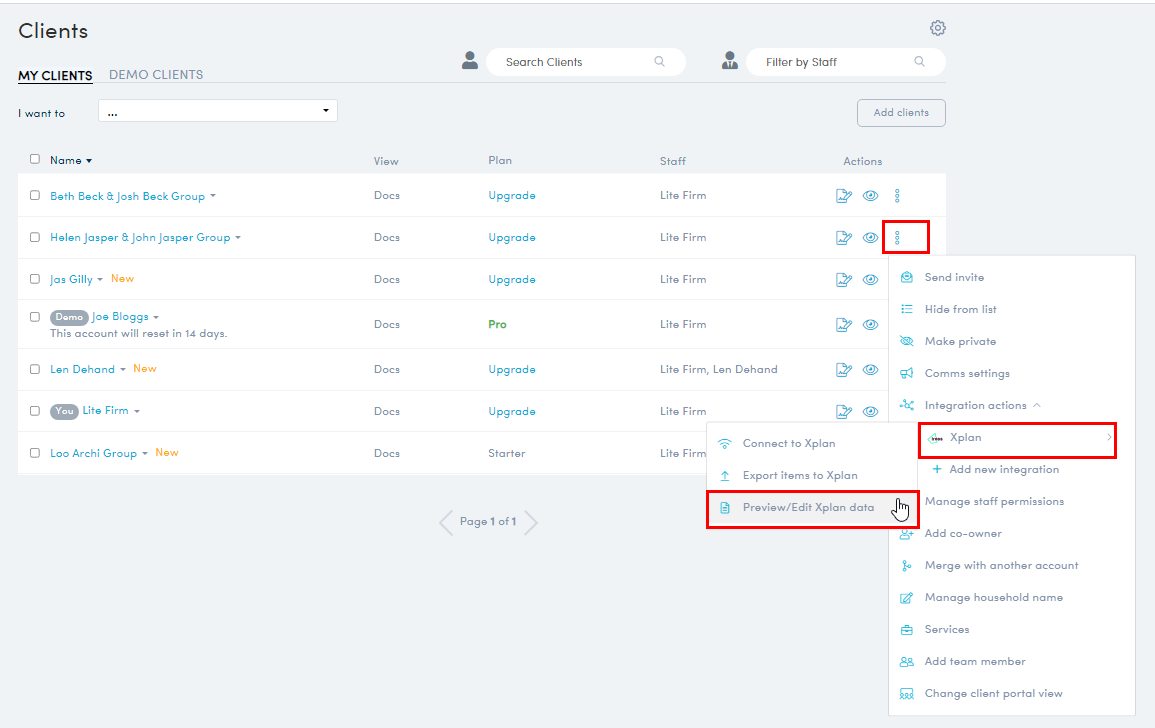Click the eye icon for Joe Bloggs
1155x728 pixels.
(x=870, y=324)
